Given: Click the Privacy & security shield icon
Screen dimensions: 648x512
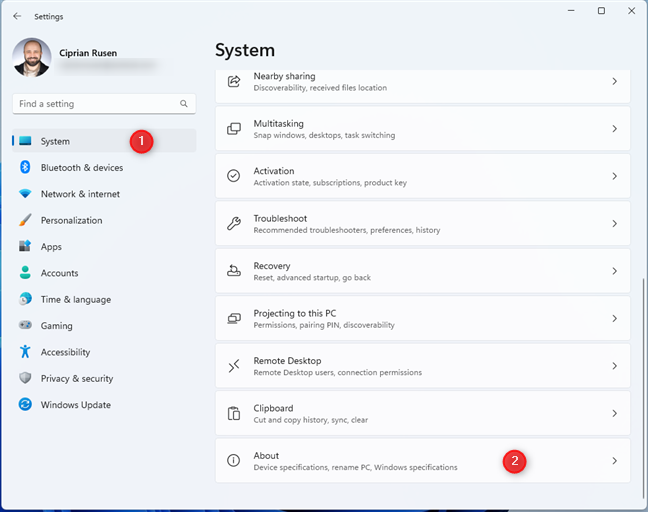Looking at the screenshot, I should [x=25, y=378].
